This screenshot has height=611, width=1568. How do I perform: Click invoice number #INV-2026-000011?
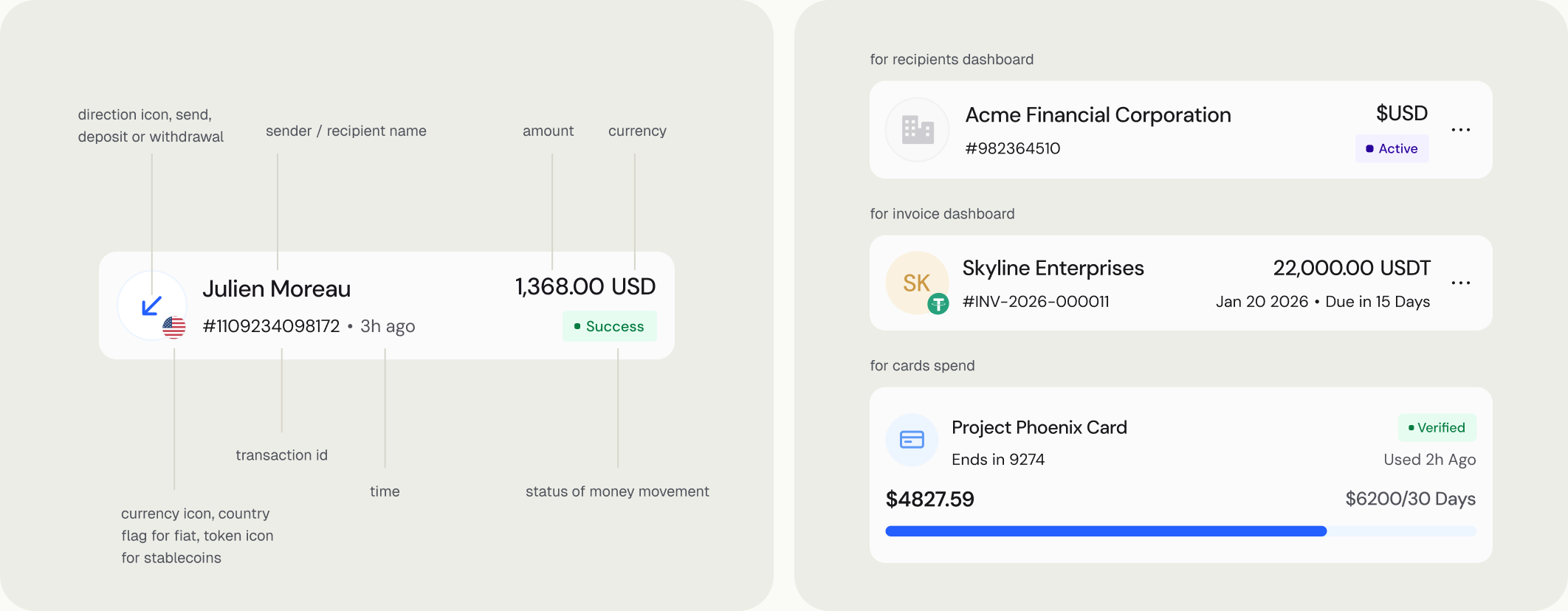1036,302
